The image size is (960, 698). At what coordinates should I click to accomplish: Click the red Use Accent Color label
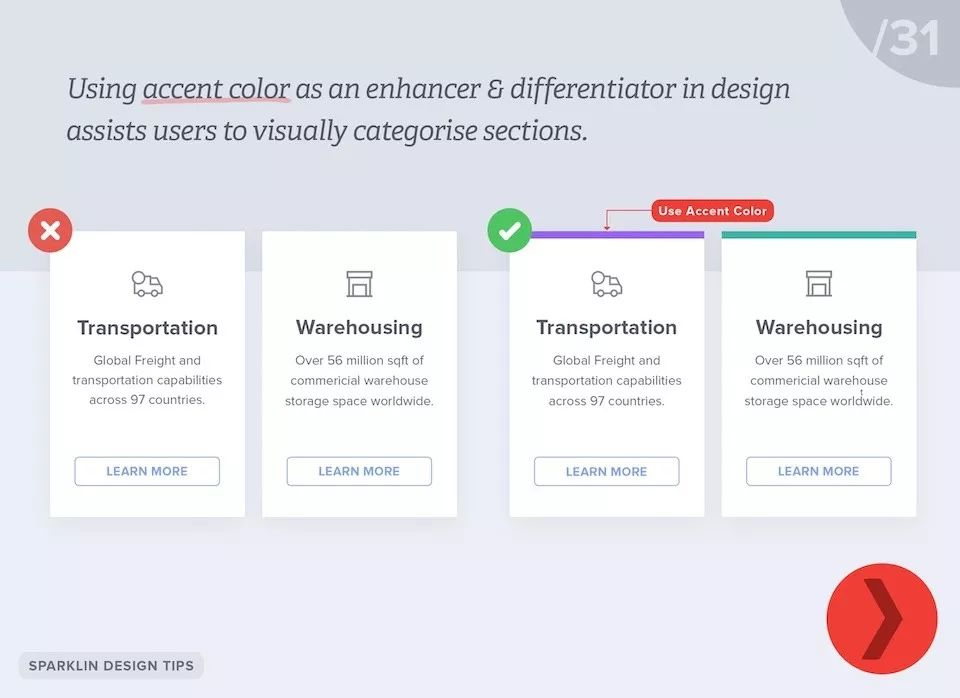point(713,211)
